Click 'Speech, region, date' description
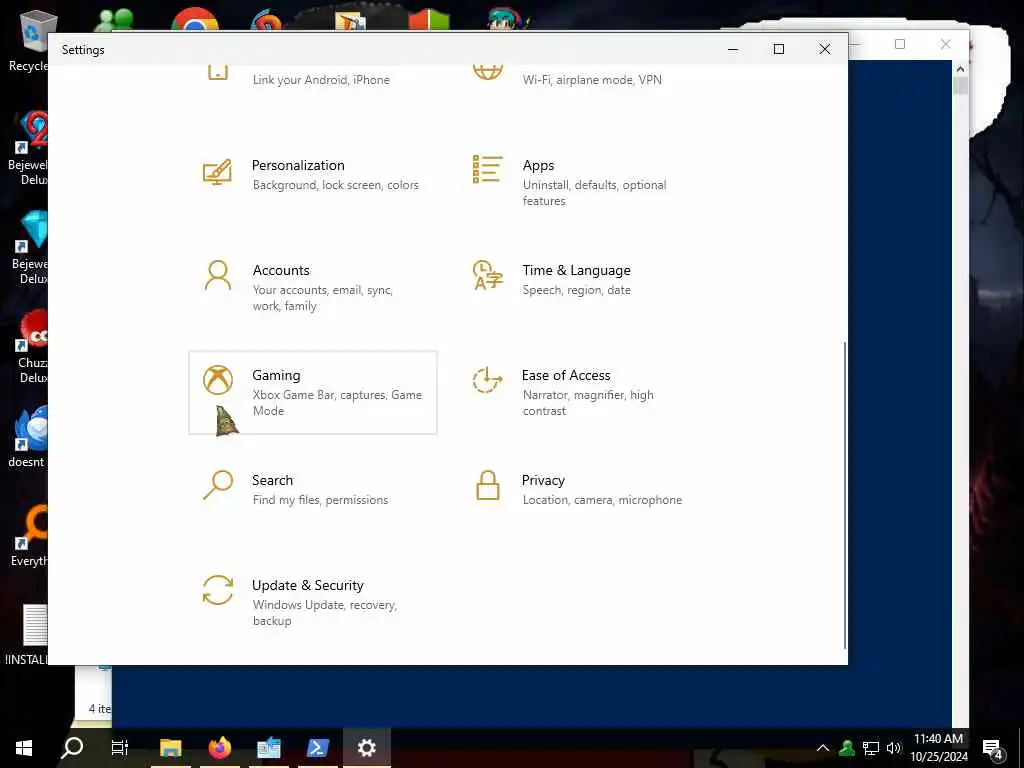 coord(577,290)
